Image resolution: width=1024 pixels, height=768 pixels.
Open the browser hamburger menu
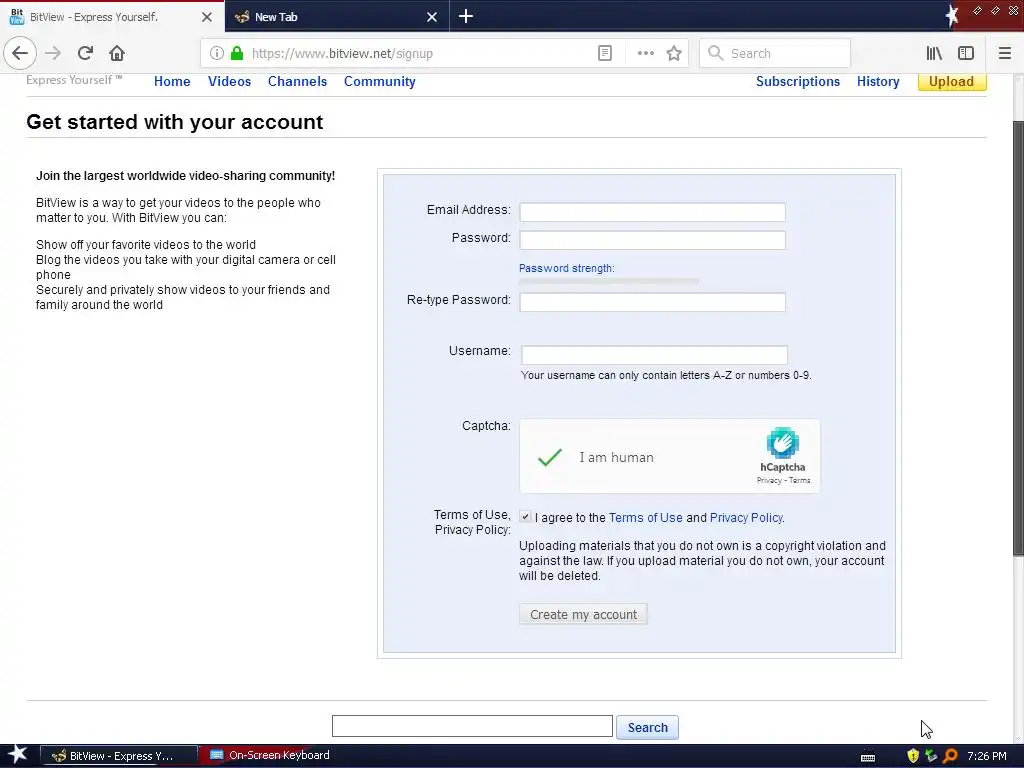pyautogui.click(x=1004, y=54)
